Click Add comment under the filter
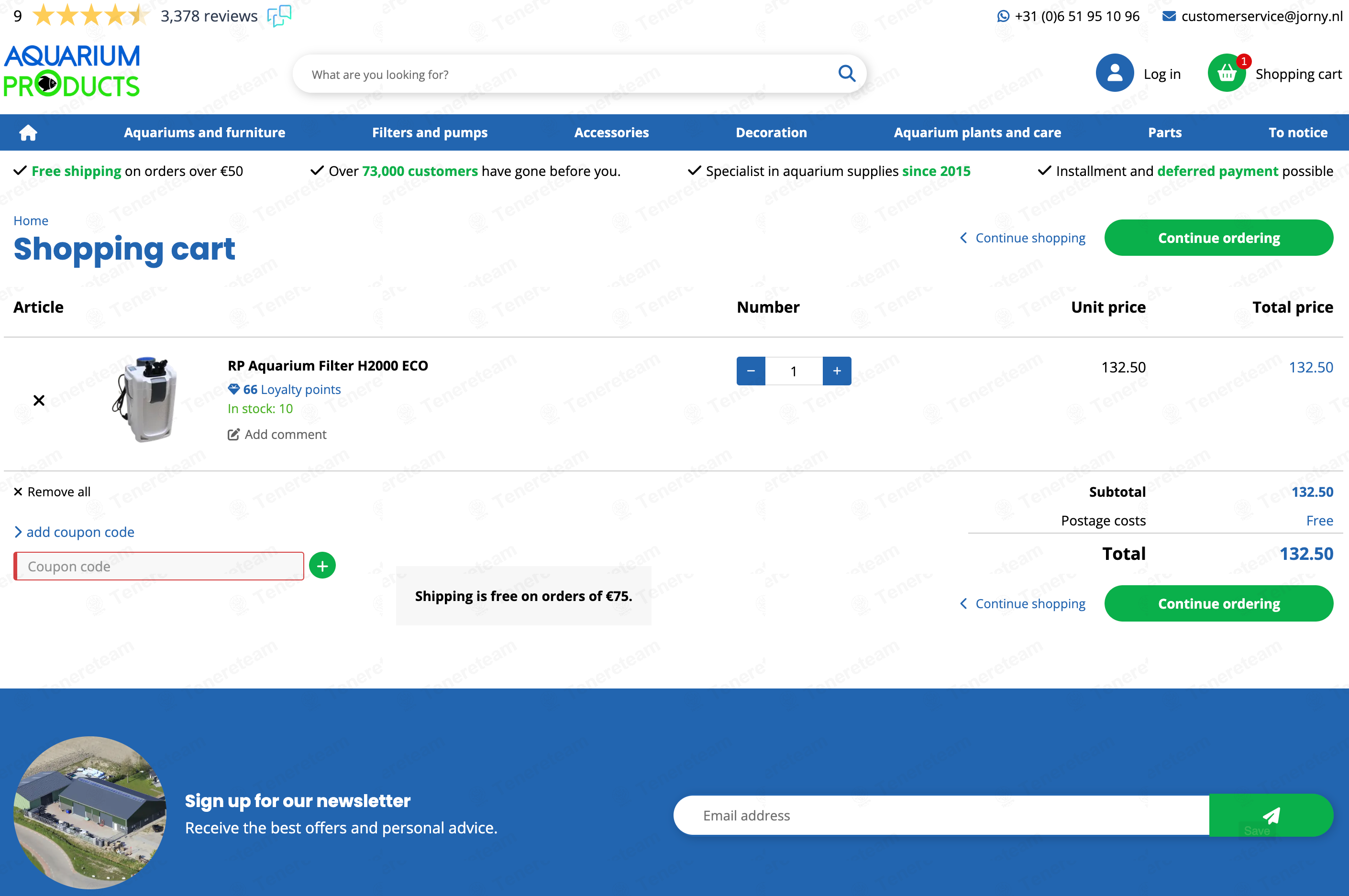Viewport: 1349px width, 896px height. coord(277,434)
